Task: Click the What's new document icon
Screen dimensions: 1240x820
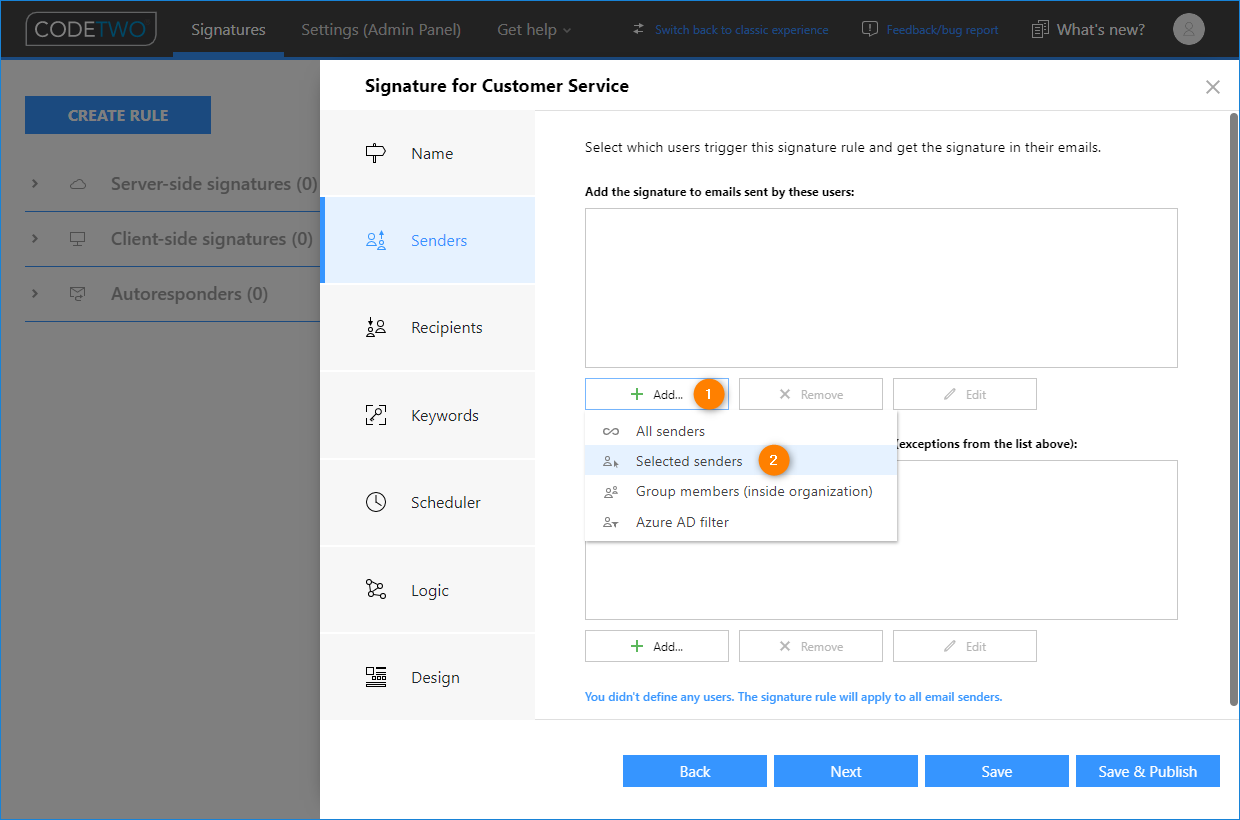Action: [x=1041, y=29]
